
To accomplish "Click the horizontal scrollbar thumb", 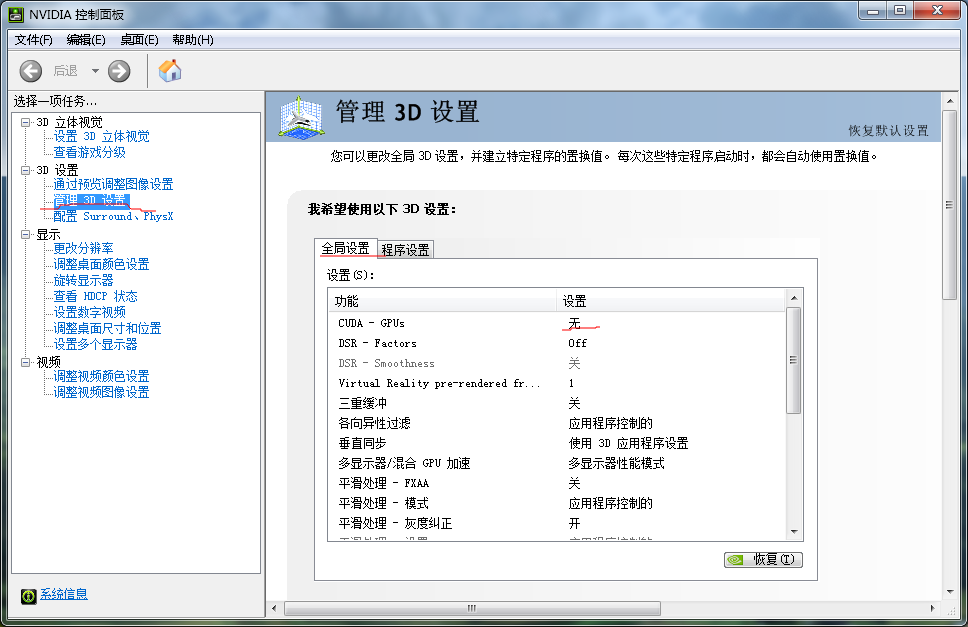I will coord(472,608).
